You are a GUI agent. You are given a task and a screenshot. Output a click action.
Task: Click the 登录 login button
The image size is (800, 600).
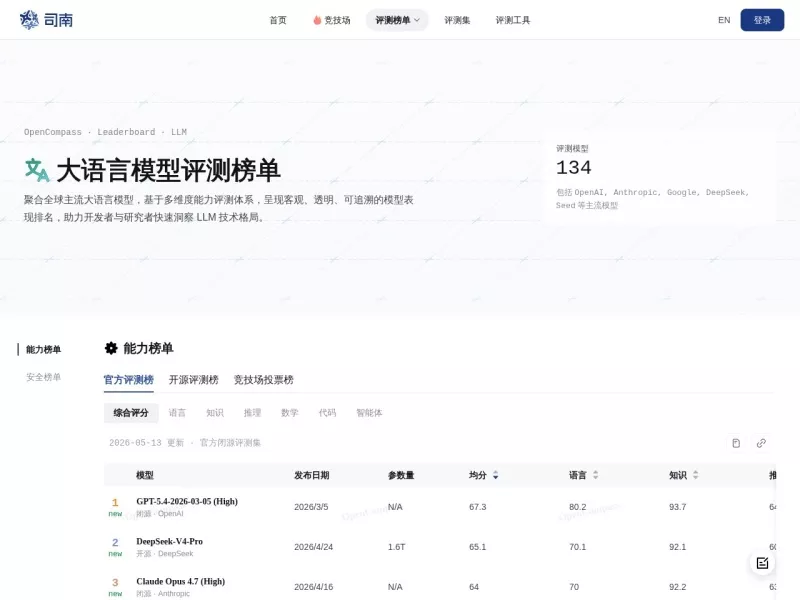coord(762,20)
